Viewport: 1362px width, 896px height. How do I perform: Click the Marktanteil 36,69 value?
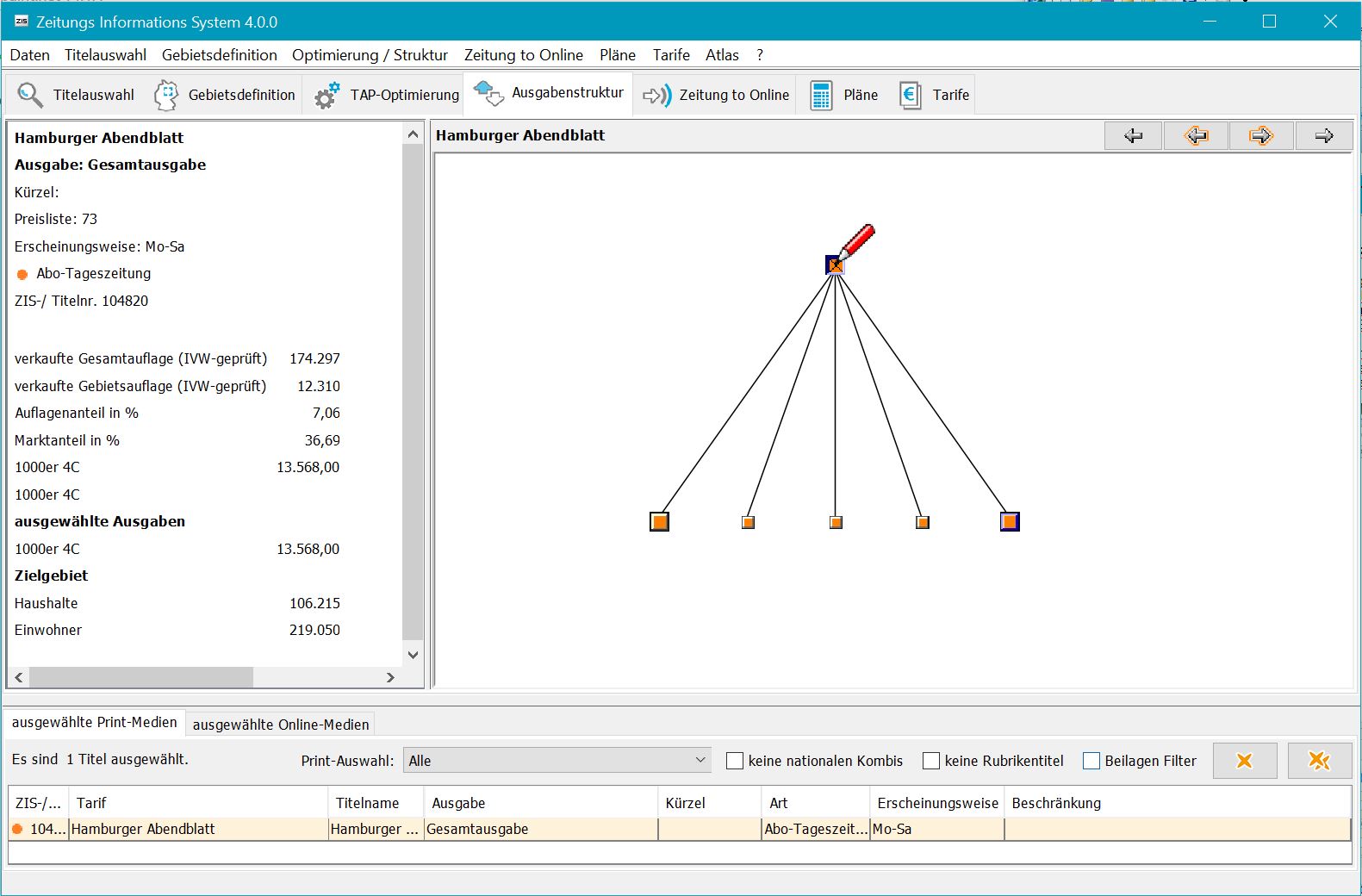click(x=322, y=440)
